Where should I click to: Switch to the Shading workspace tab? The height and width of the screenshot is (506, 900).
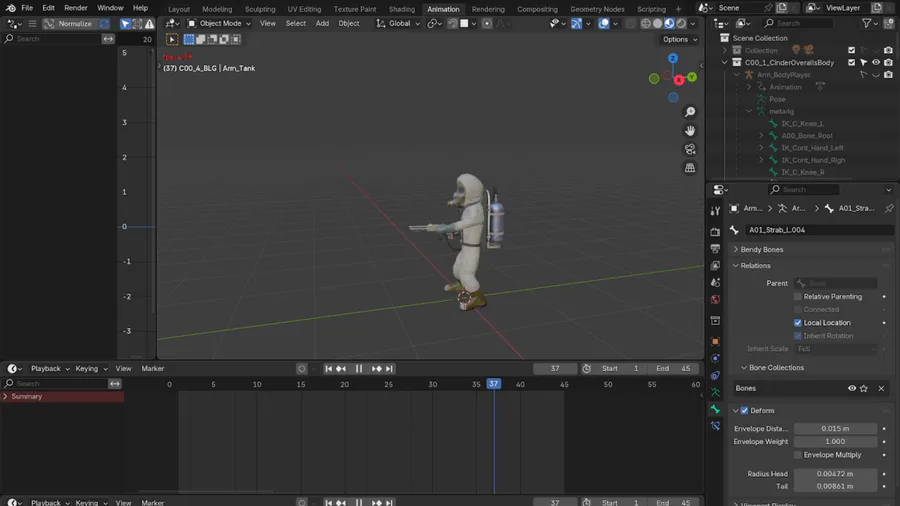pos(401,9)
